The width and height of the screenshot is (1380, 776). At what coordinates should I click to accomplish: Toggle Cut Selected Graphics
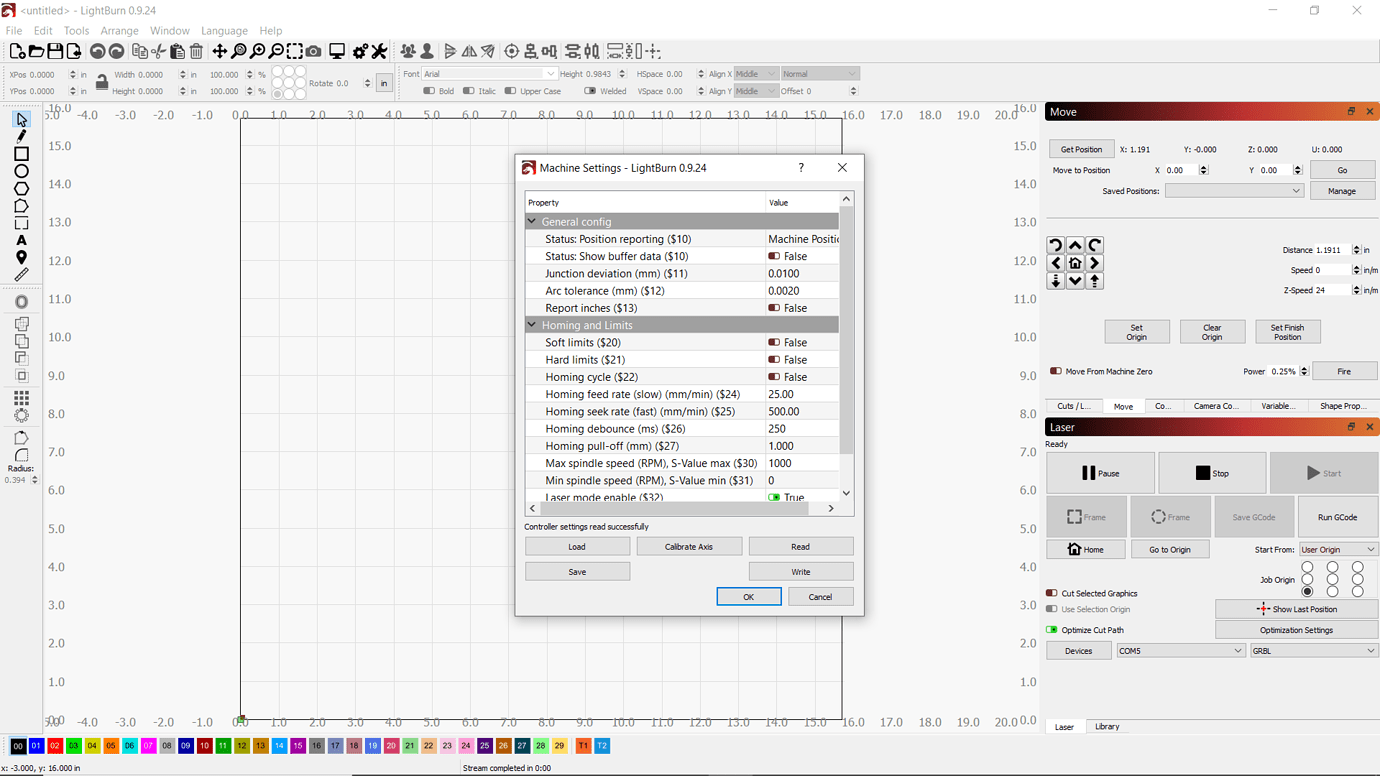[x=1051, y=593]
